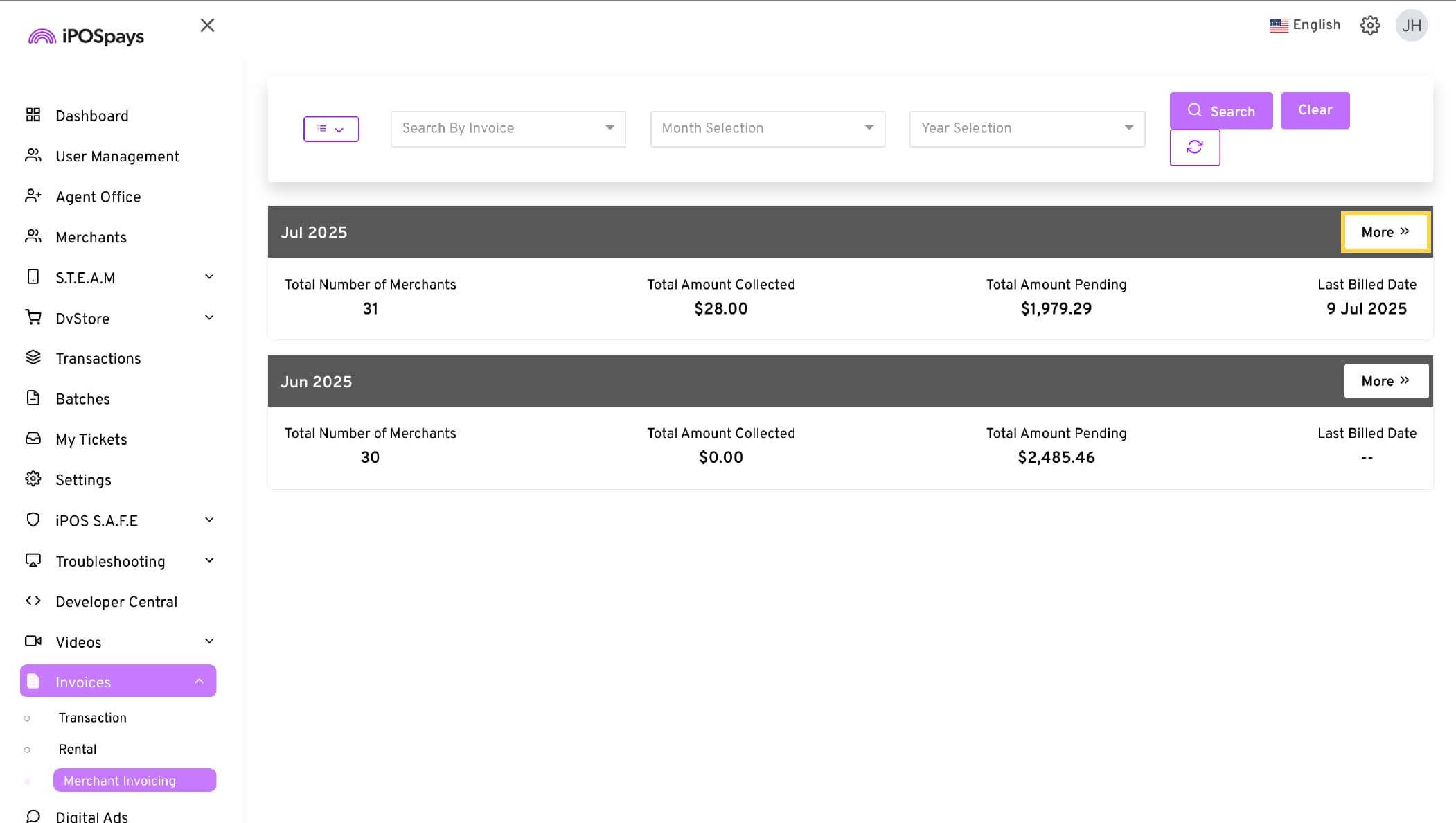
Task: Open the settings gear in top bar
Action: (1369, 26)
